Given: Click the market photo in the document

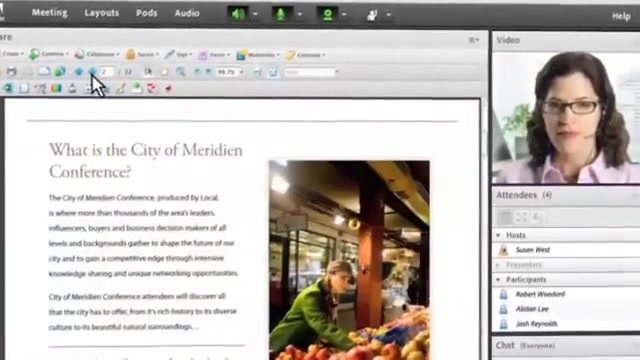Looking at the screenshot, I should [x=349, y=260].
